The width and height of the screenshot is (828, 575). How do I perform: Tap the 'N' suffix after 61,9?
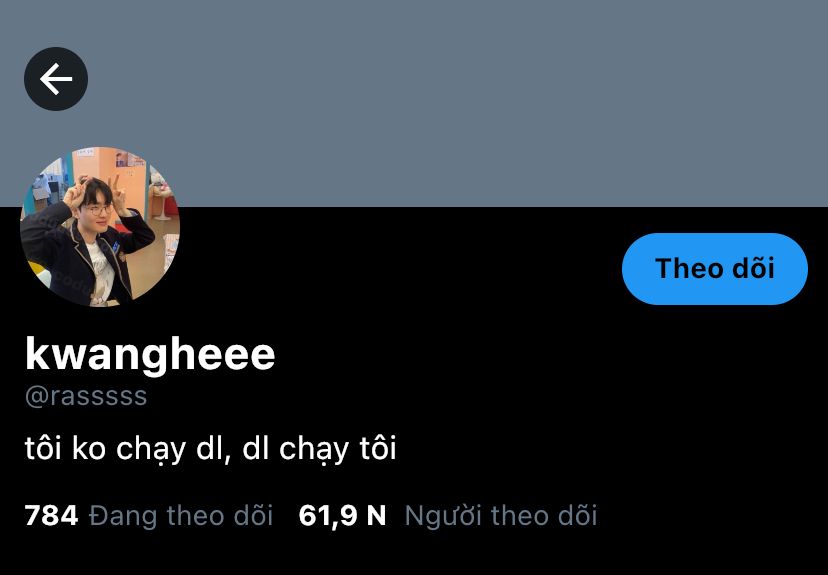(376, 516)
